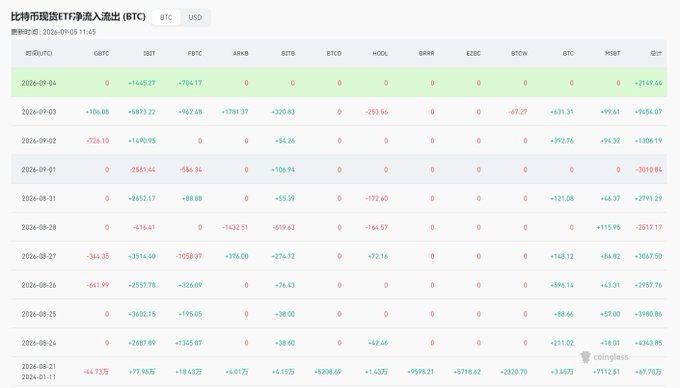Select the GBTC column header
Screen dimensions: 680x388
pyautogui.click(x=101, y=53)
